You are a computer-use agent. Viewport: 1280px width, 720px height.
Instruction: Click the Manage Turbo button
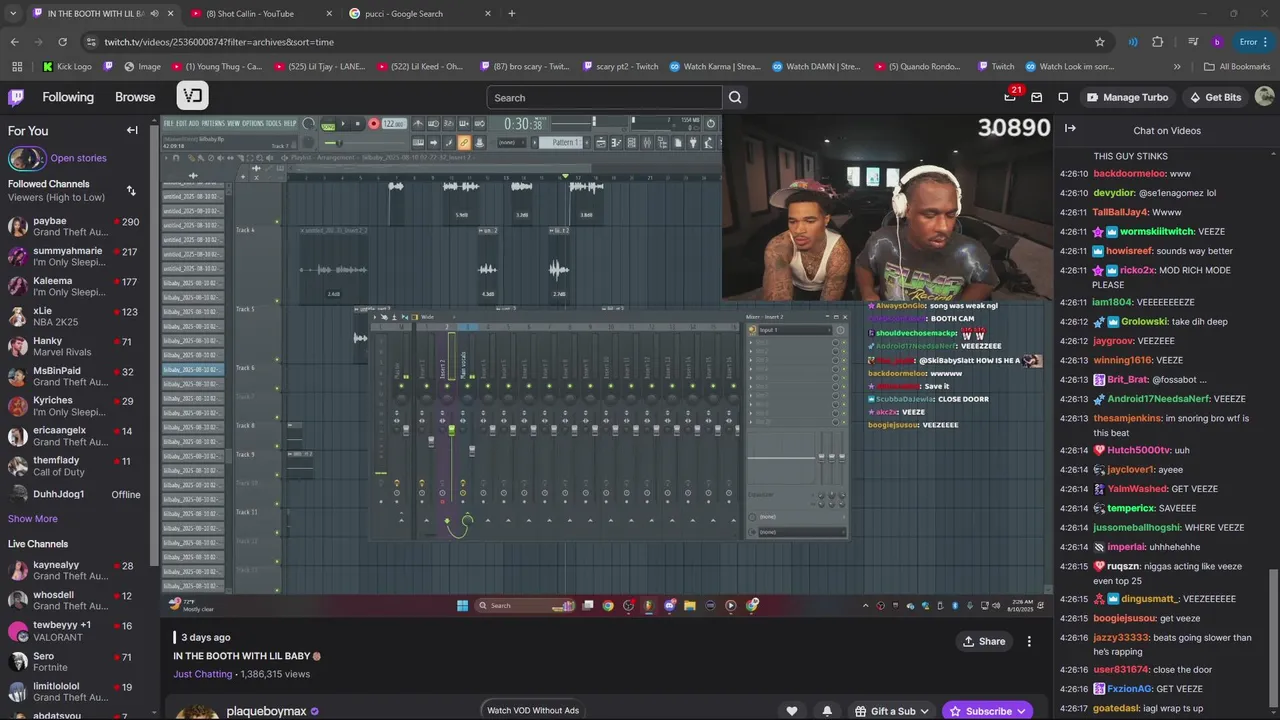coord(1127,97)
